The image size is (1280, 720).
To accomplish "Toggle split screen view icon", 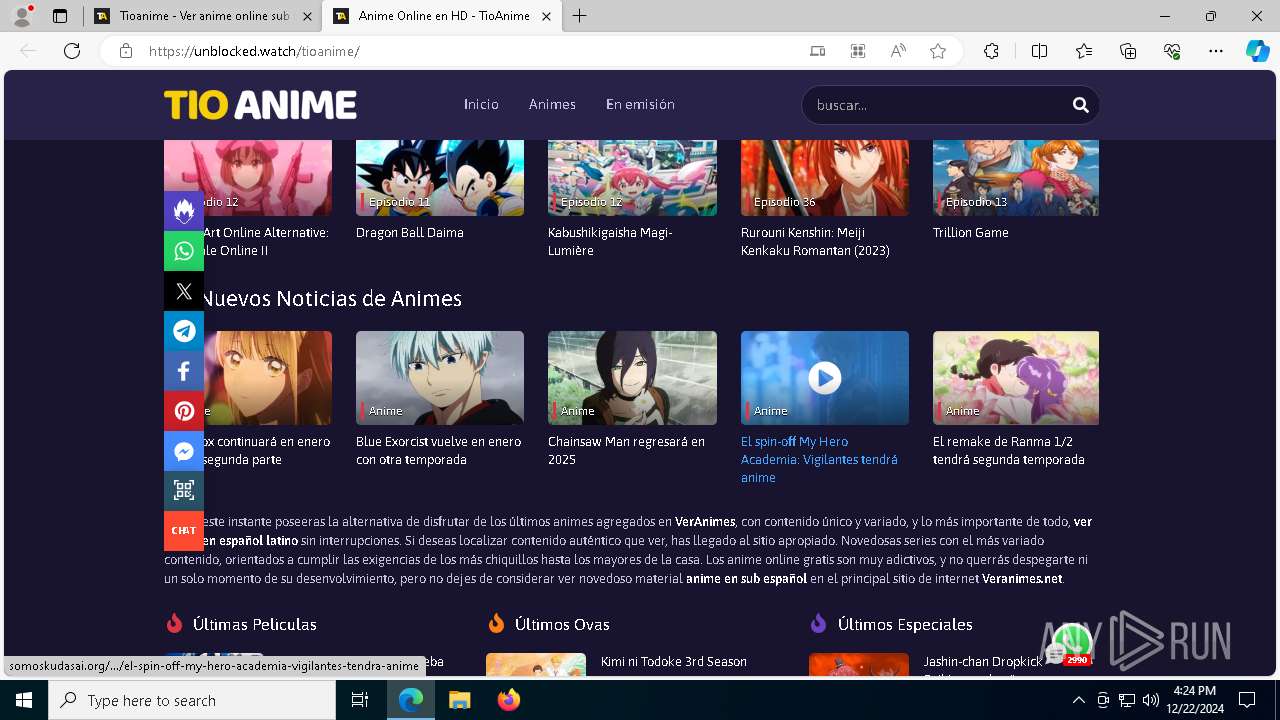I will click(x=1039, y=51).
